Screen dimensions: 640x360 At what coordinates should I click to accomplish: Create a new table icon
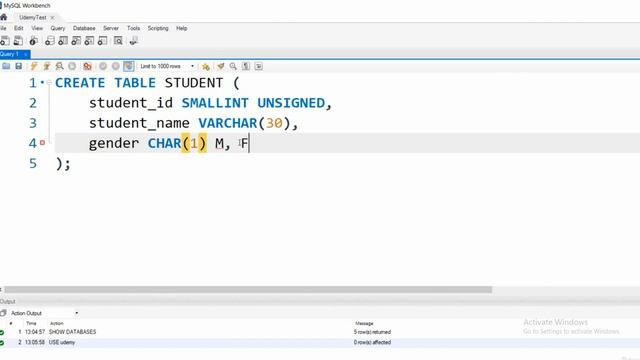[x=63, y=41]
